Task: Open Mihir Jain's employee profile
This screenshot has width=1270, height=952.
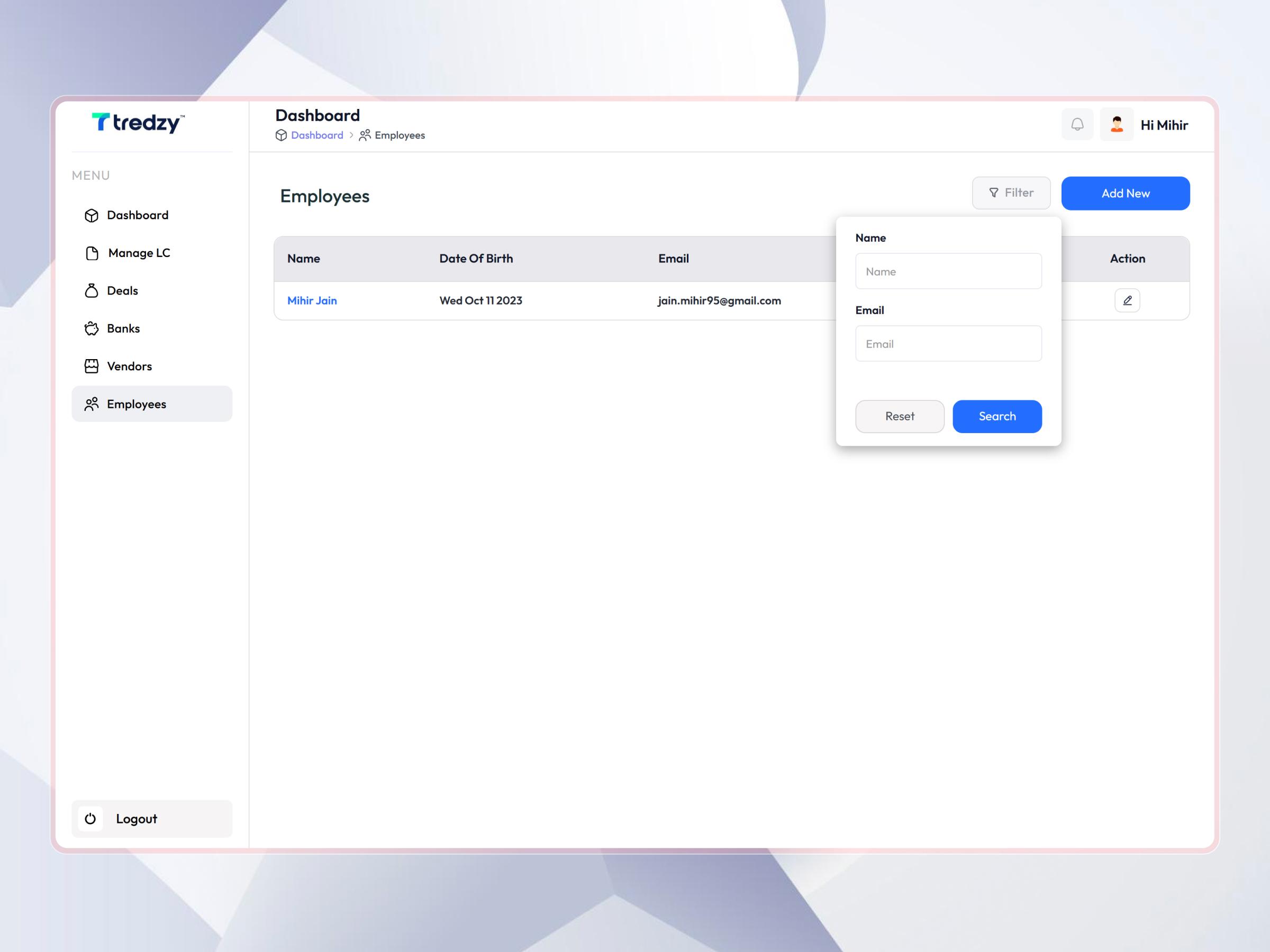Action: 312,300
